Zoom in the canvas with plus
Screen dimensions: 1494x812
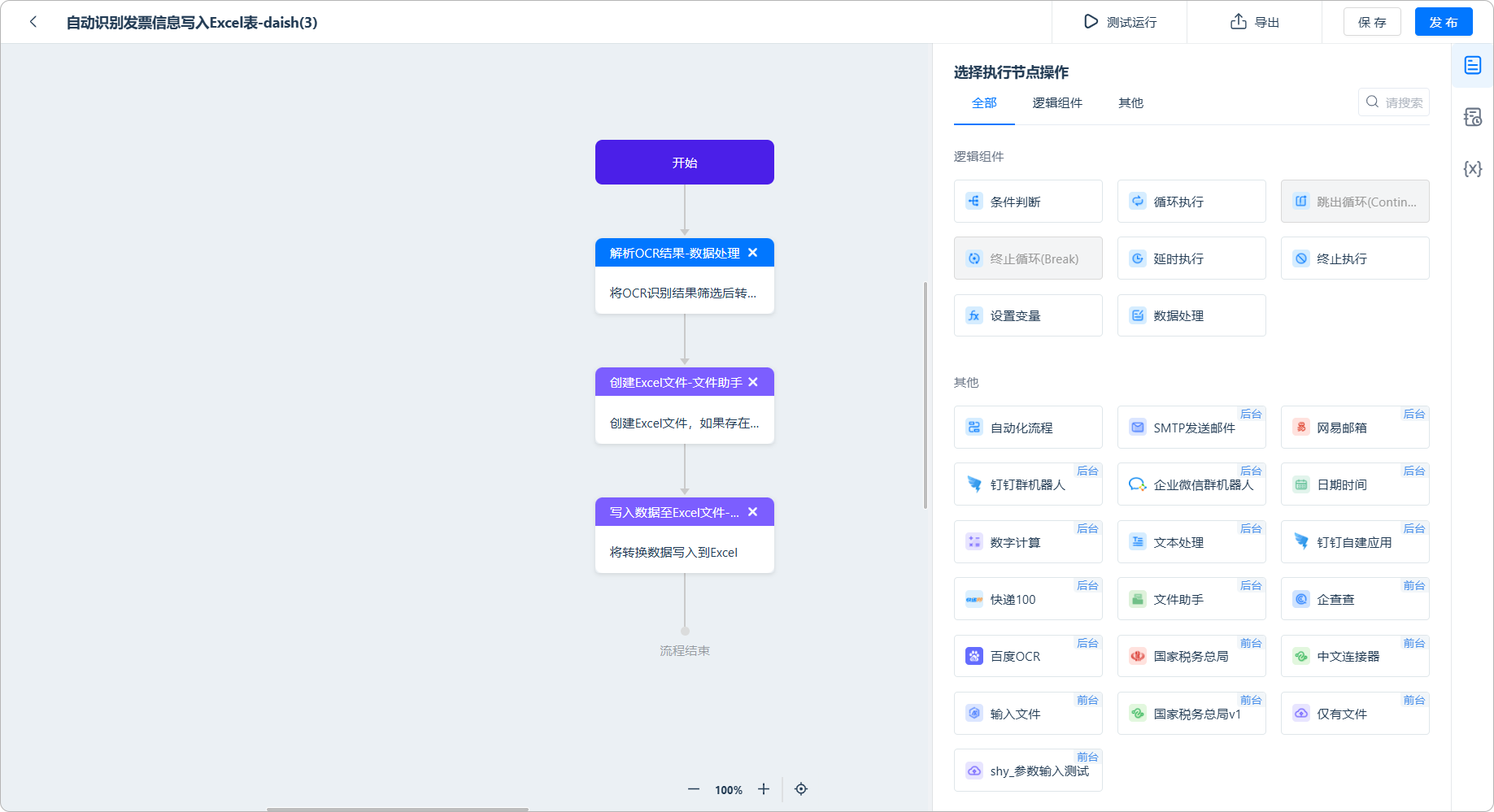764,789
